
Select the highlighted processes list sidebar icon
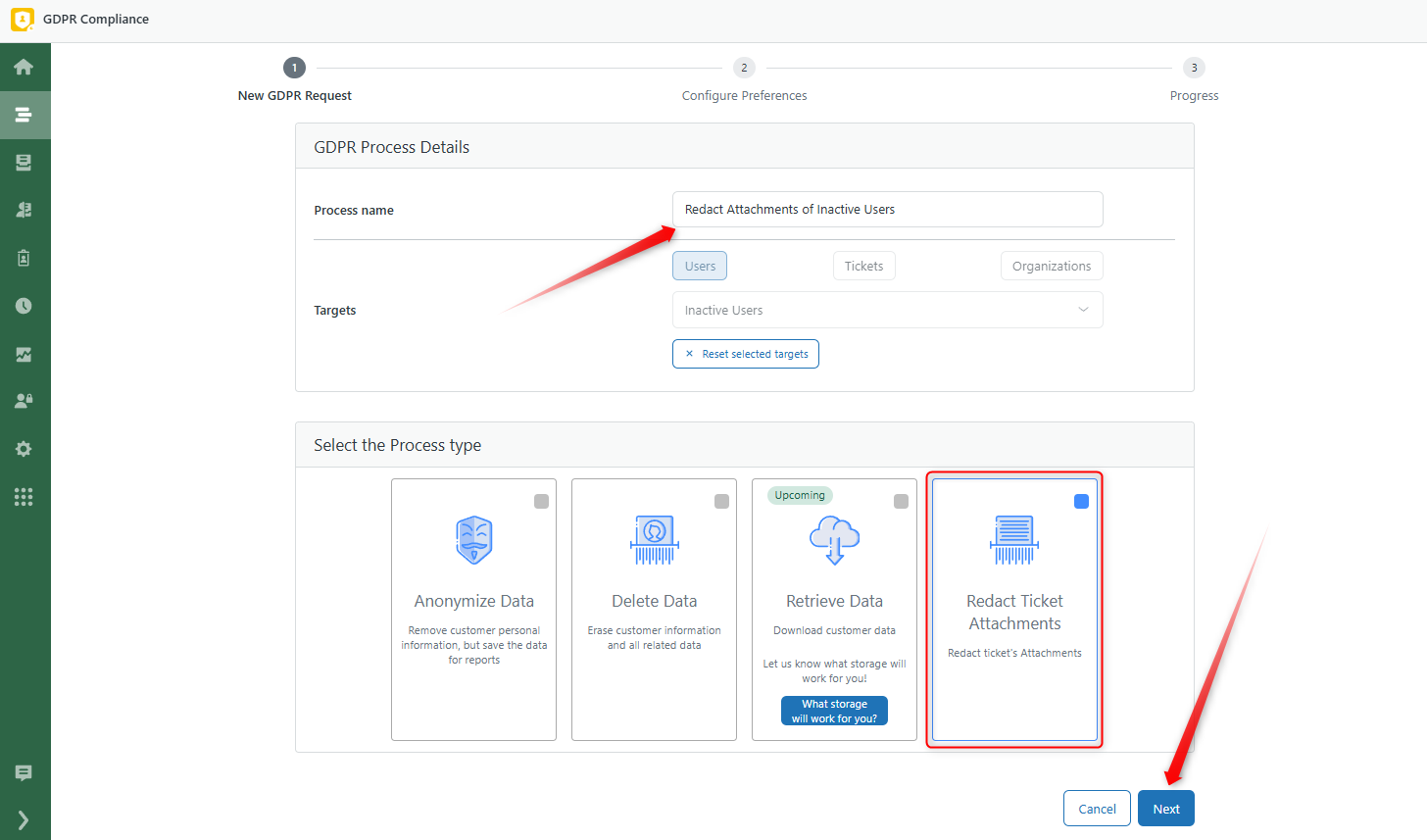tap(24, 115)
